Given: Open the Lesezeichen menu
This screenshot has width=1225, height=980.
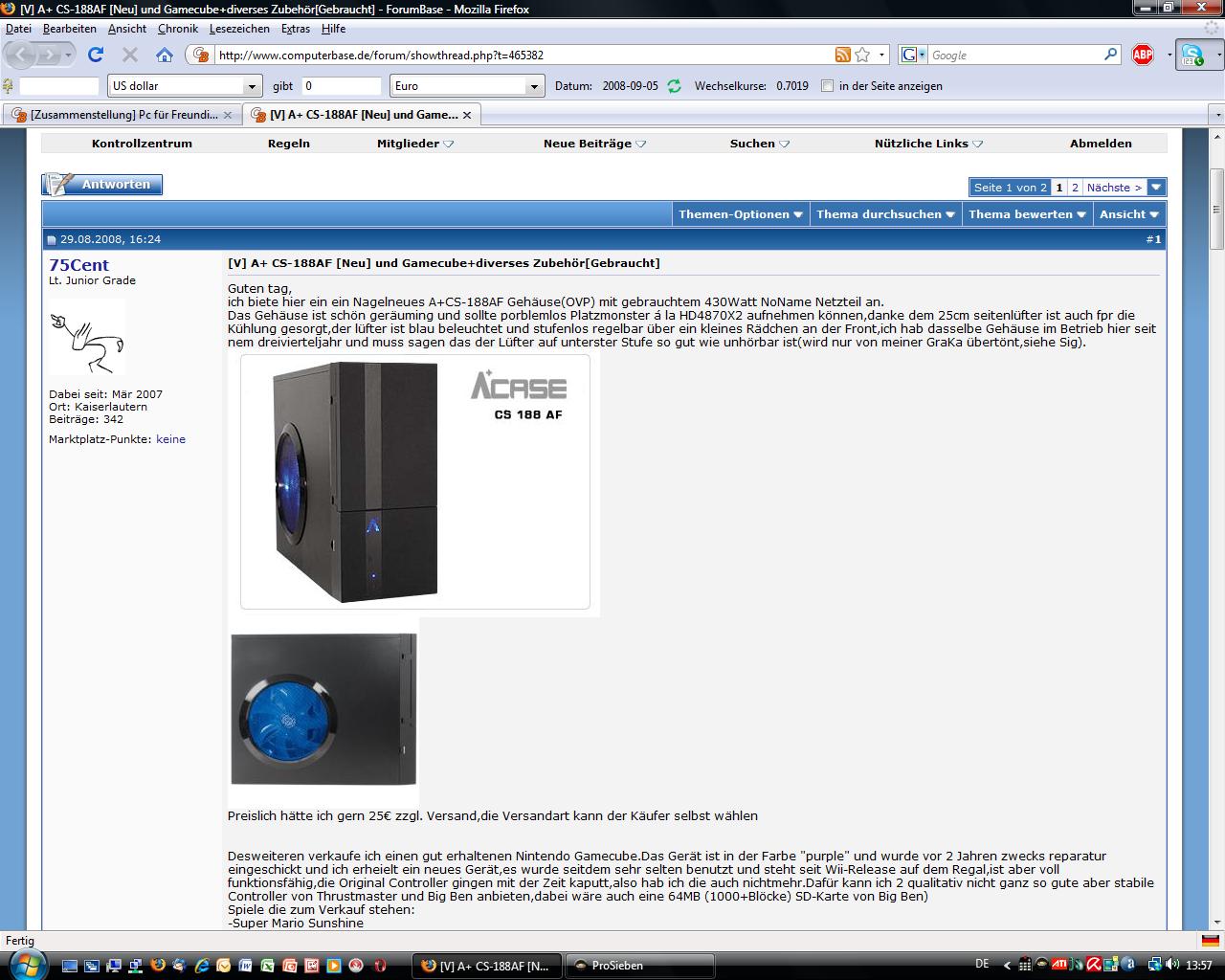Looking at the screenshot, I should (x=239, y=29).
